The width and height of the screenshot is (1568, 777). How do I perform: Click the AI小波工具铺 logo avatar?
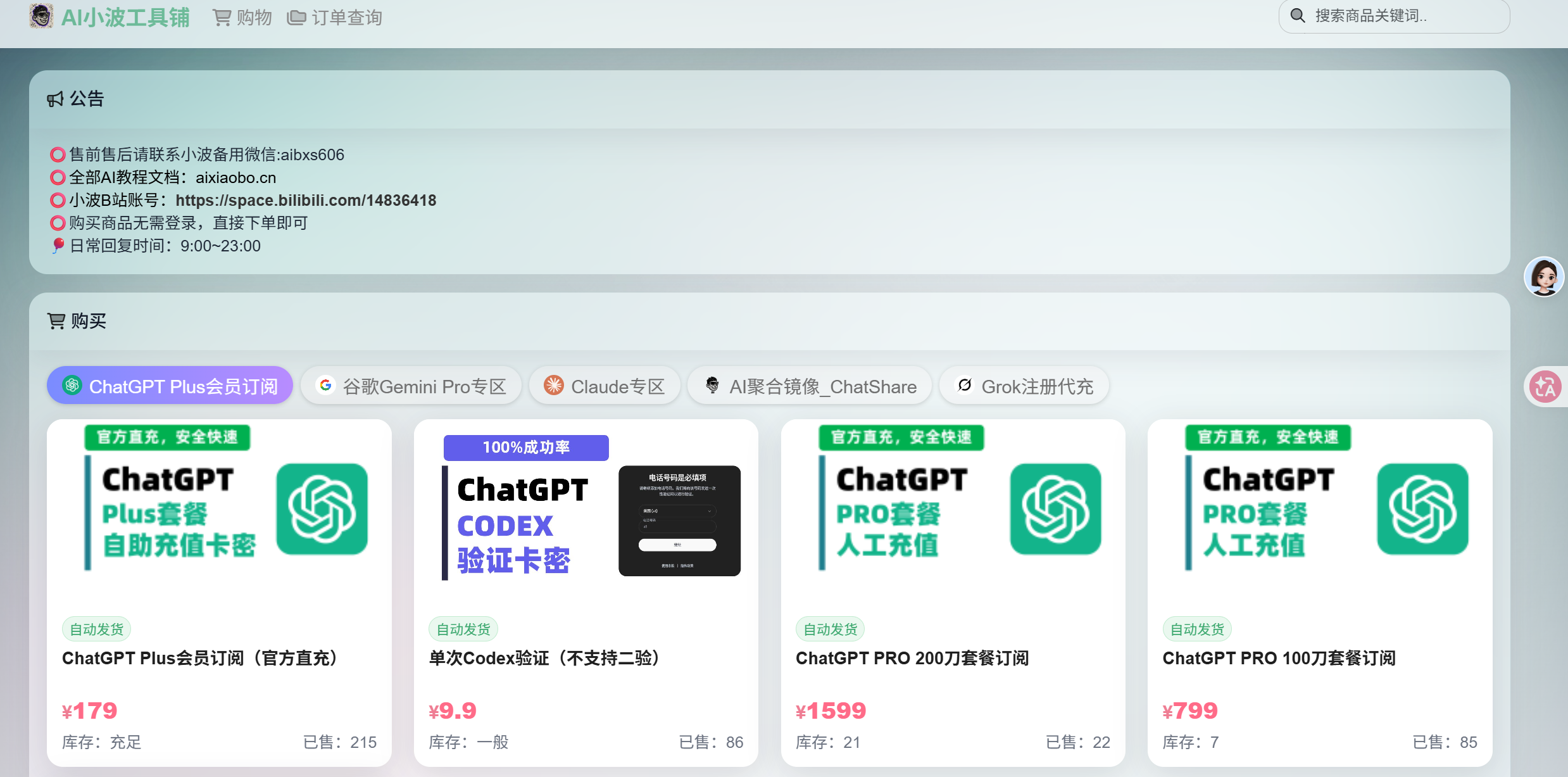[41, 16]
